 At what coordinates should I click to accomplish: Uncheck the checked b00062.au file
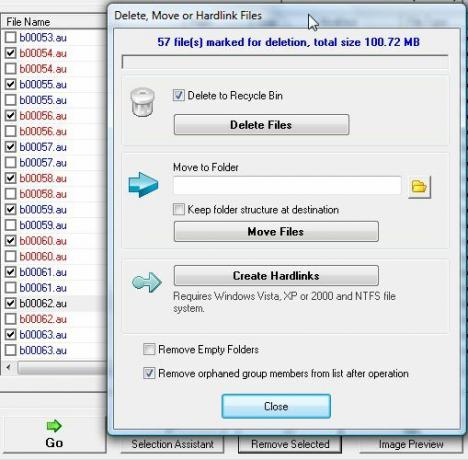point(11,303)
